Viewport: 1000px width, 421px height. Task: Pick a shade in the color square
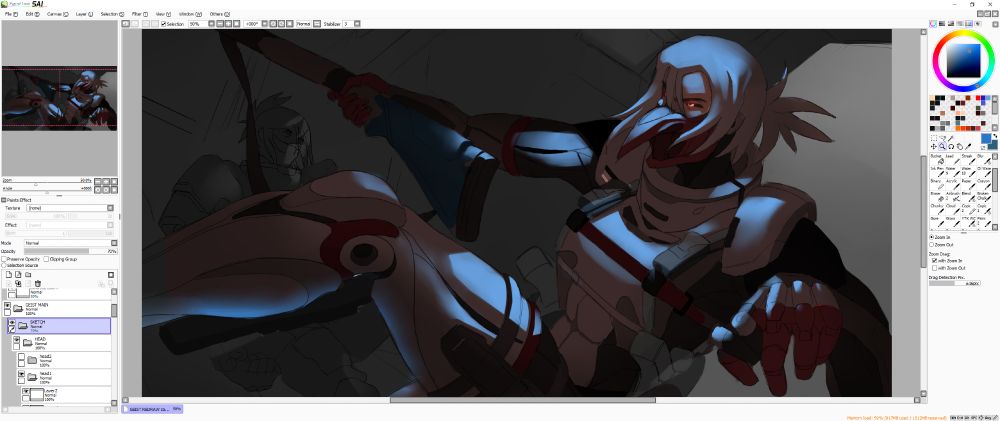point(963,60)
